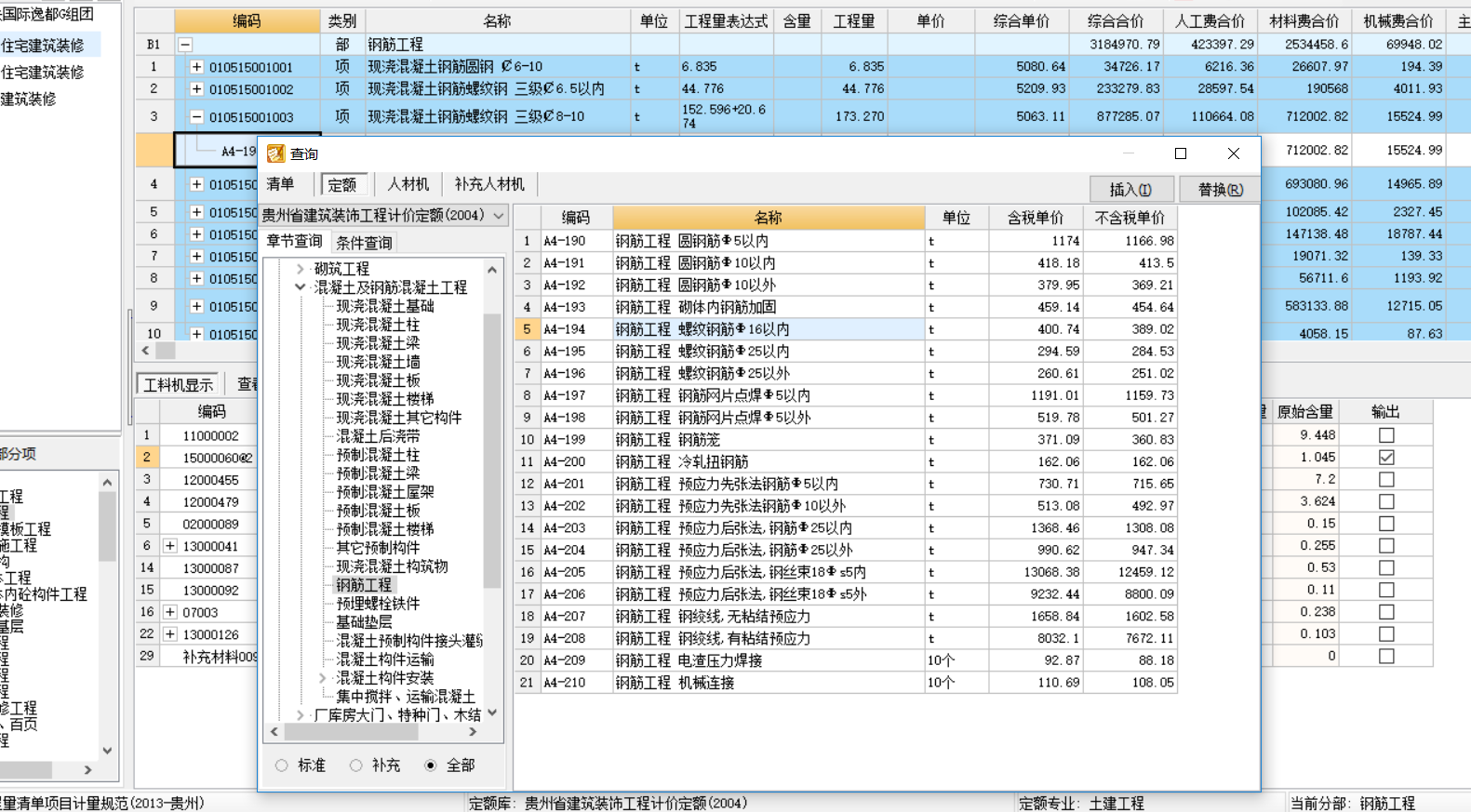Screen dimensions: 1471x812
Task: Open the 补充人材机 tab
Action: click(489, 184)
